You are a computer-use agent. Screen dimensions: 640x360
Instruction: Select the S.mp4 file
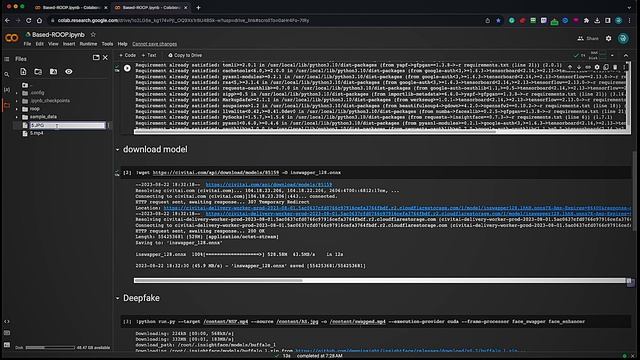pos(37,133)
